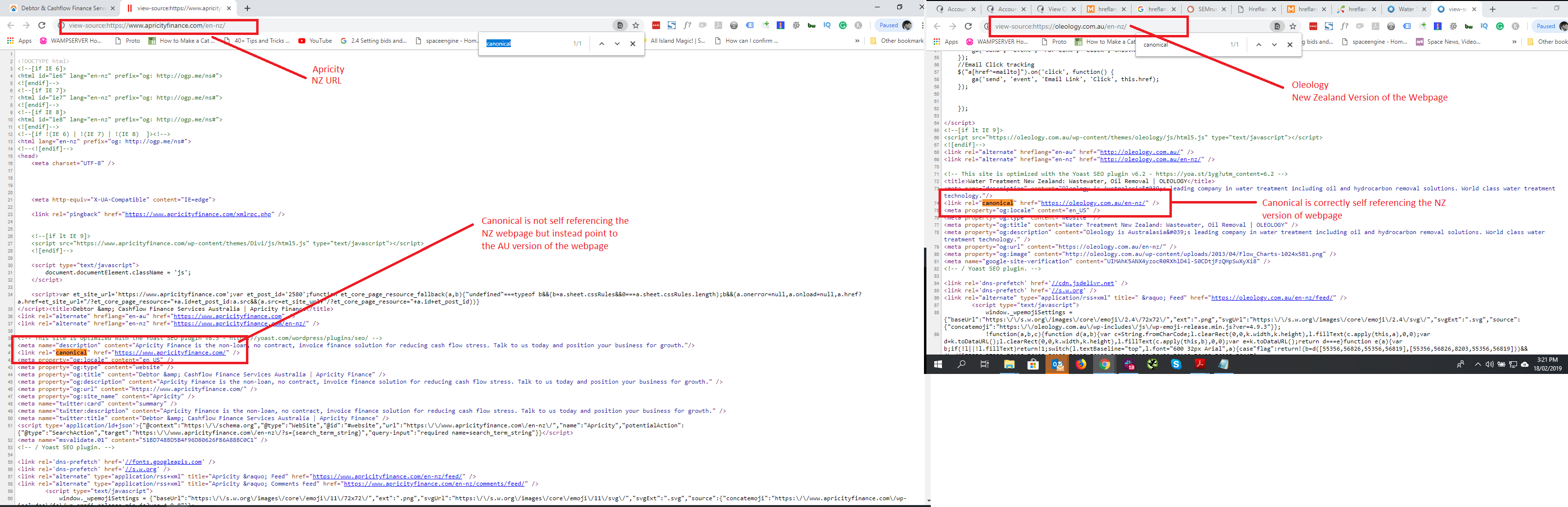Screen dimensions: 1568x507
Task: Open Chrome menu in left window
Action: (923, 26)
